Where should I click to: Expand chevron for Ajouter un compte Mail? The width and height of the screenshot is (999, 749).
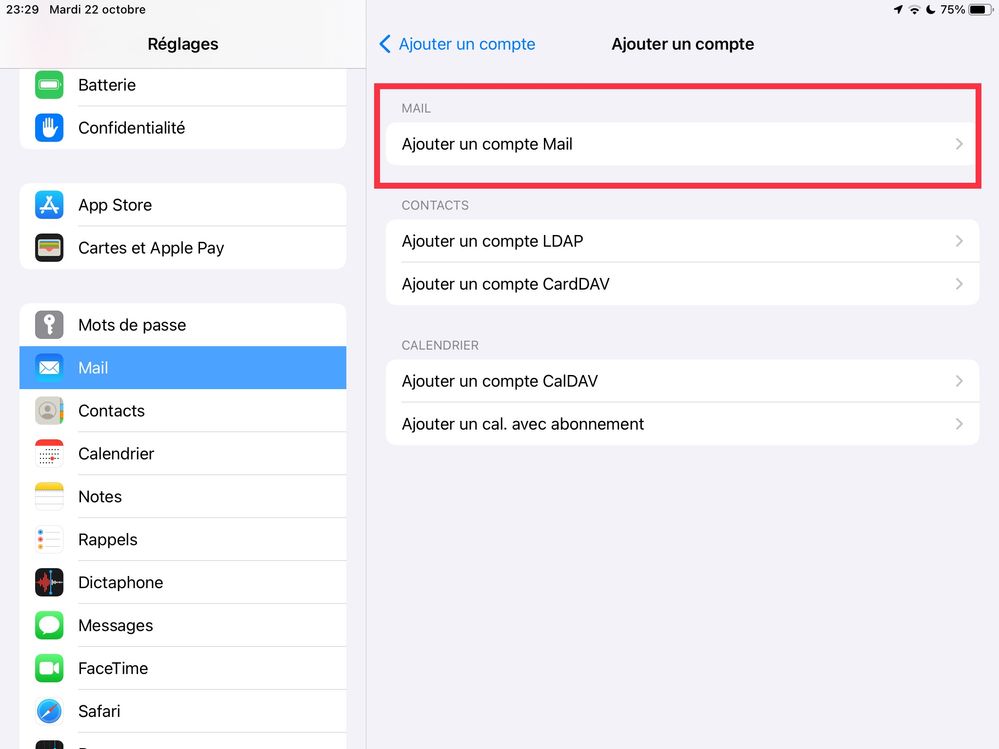tap(959, 144)
